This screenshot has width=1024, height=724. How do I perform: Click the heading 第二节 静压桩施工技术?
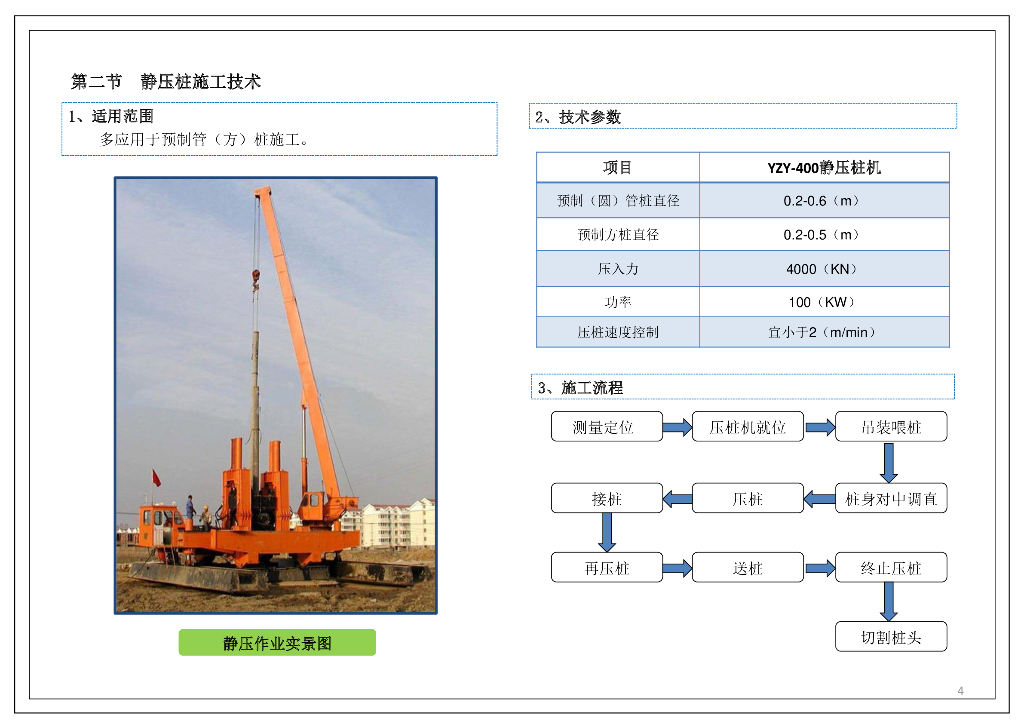tap(166, 82)
